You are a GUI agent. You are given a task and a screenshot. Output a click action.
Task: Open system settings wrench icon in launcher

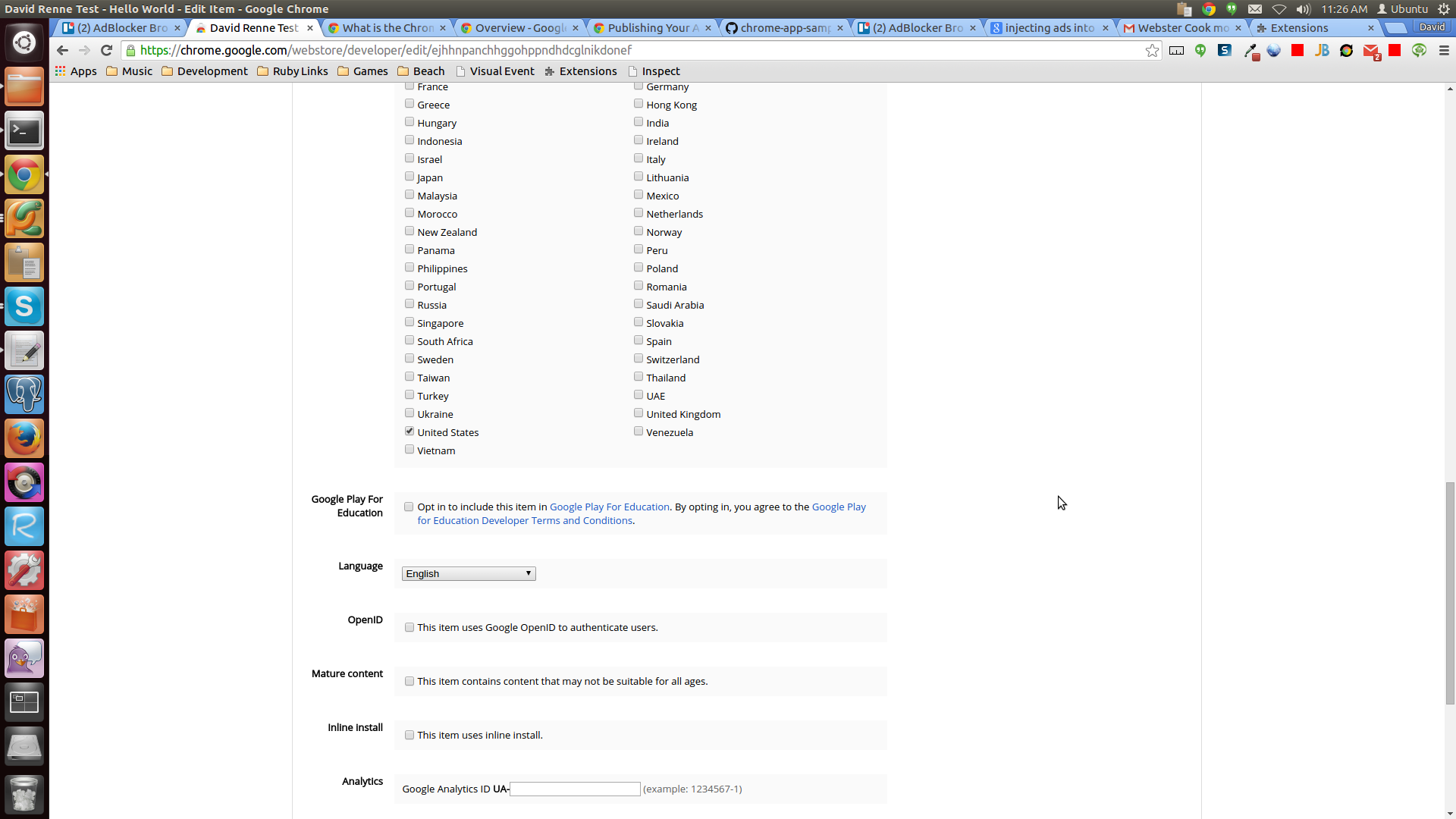click(x=24, y=570)
